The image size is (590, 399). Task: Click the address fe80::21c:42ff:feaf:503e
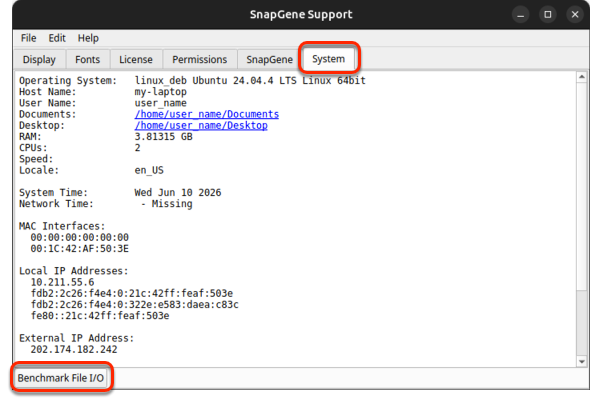coord(100,316)
